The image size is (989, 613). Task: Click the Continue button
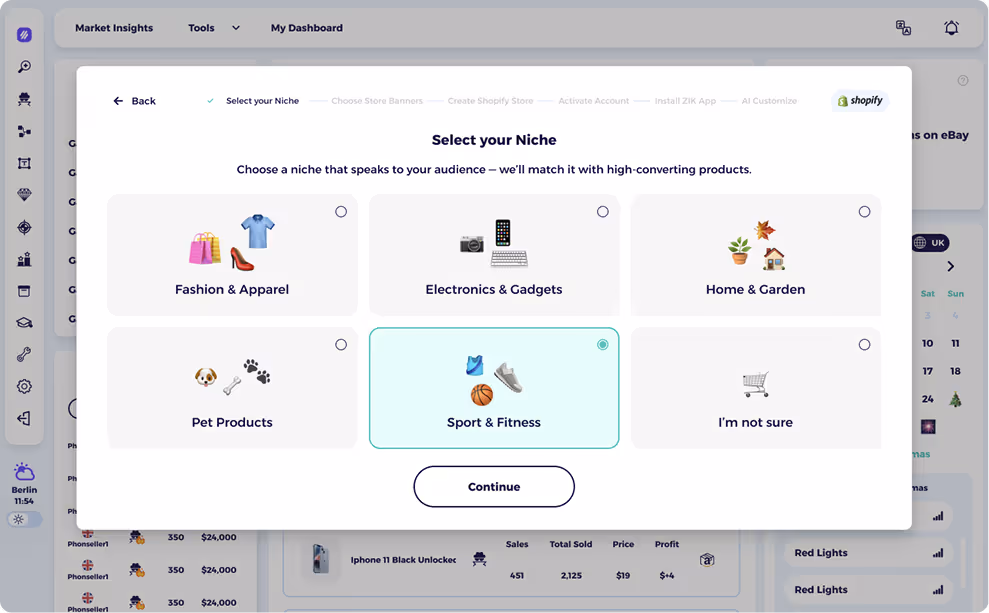494,486
